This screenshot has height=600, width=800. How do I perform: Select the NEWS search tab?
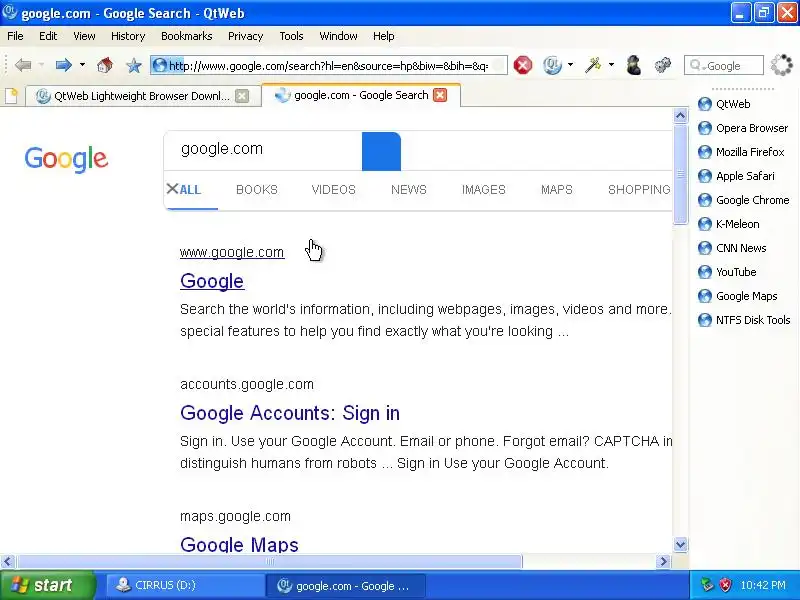[x=409, y=190]
